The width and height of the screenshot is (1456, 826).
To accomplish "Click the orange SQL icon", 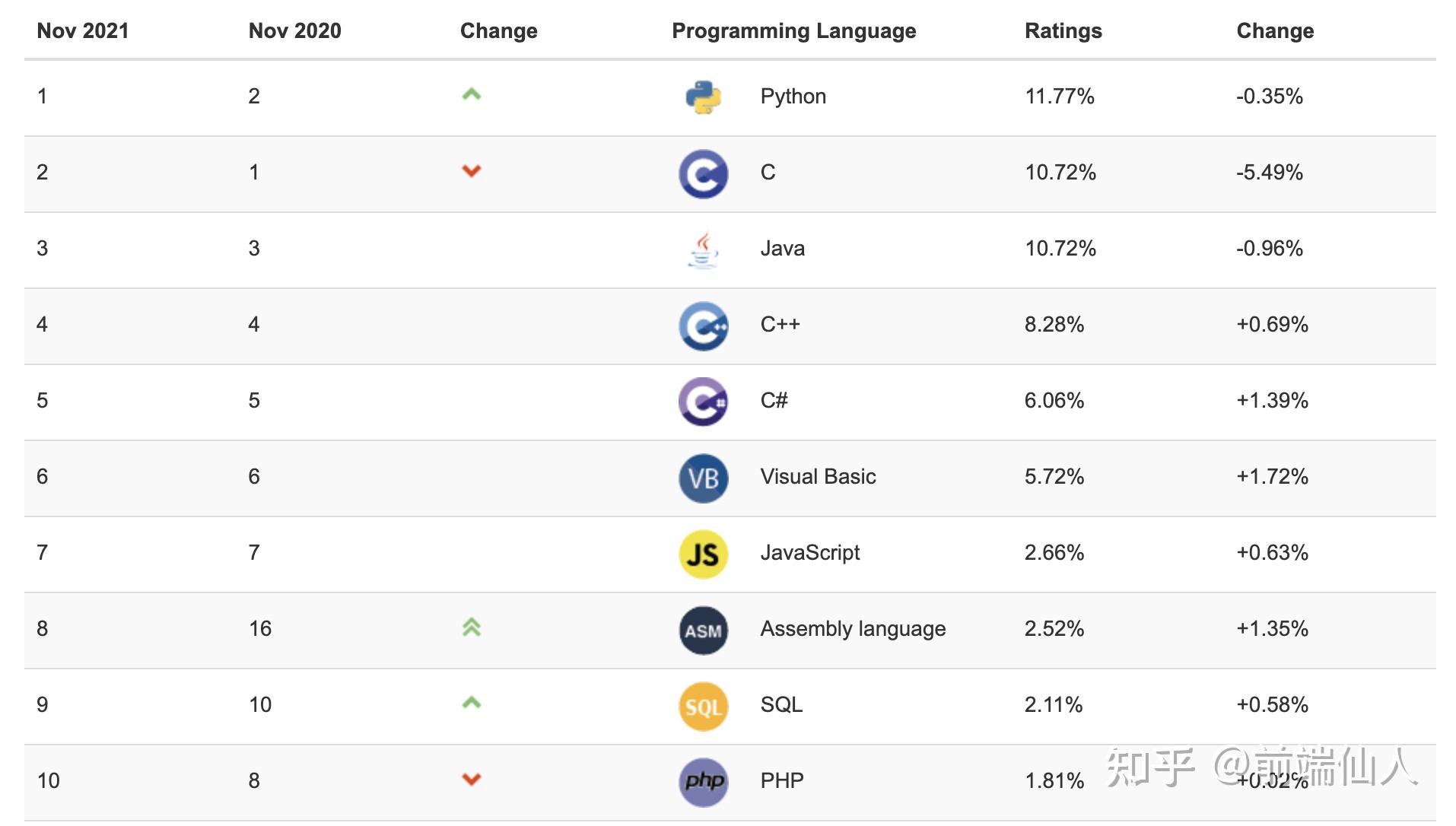I will click(x=703, y=706).
